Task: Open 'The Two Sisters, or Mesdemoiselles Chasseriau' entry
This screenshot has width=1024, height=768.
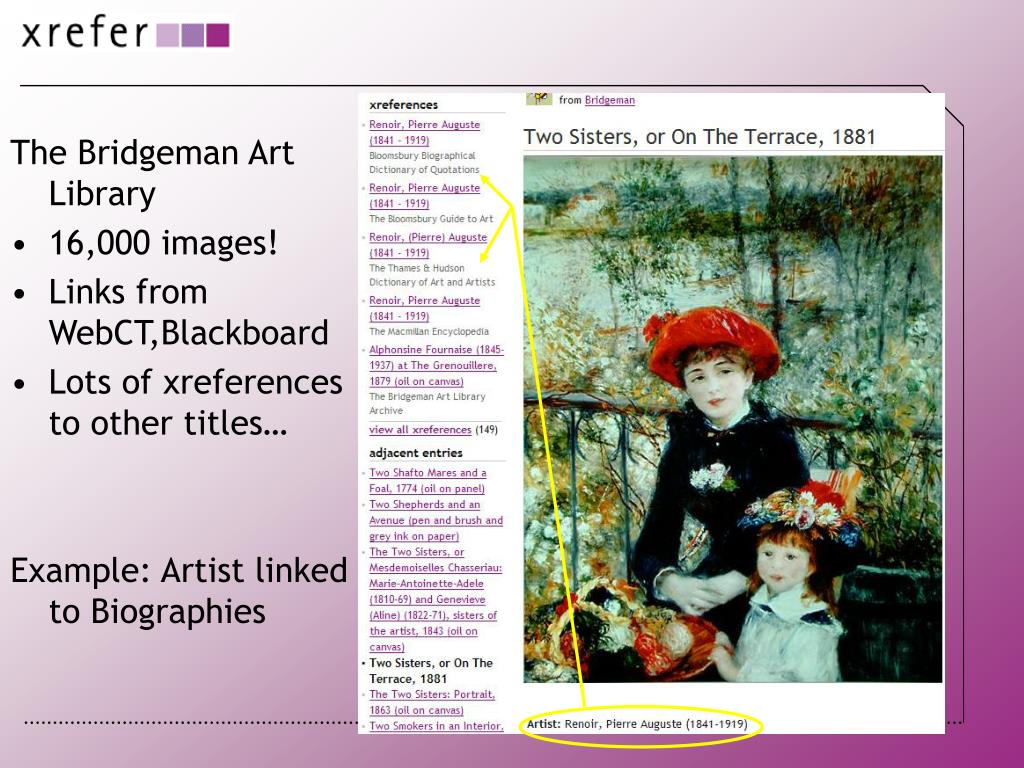Action: coord(436,599)
